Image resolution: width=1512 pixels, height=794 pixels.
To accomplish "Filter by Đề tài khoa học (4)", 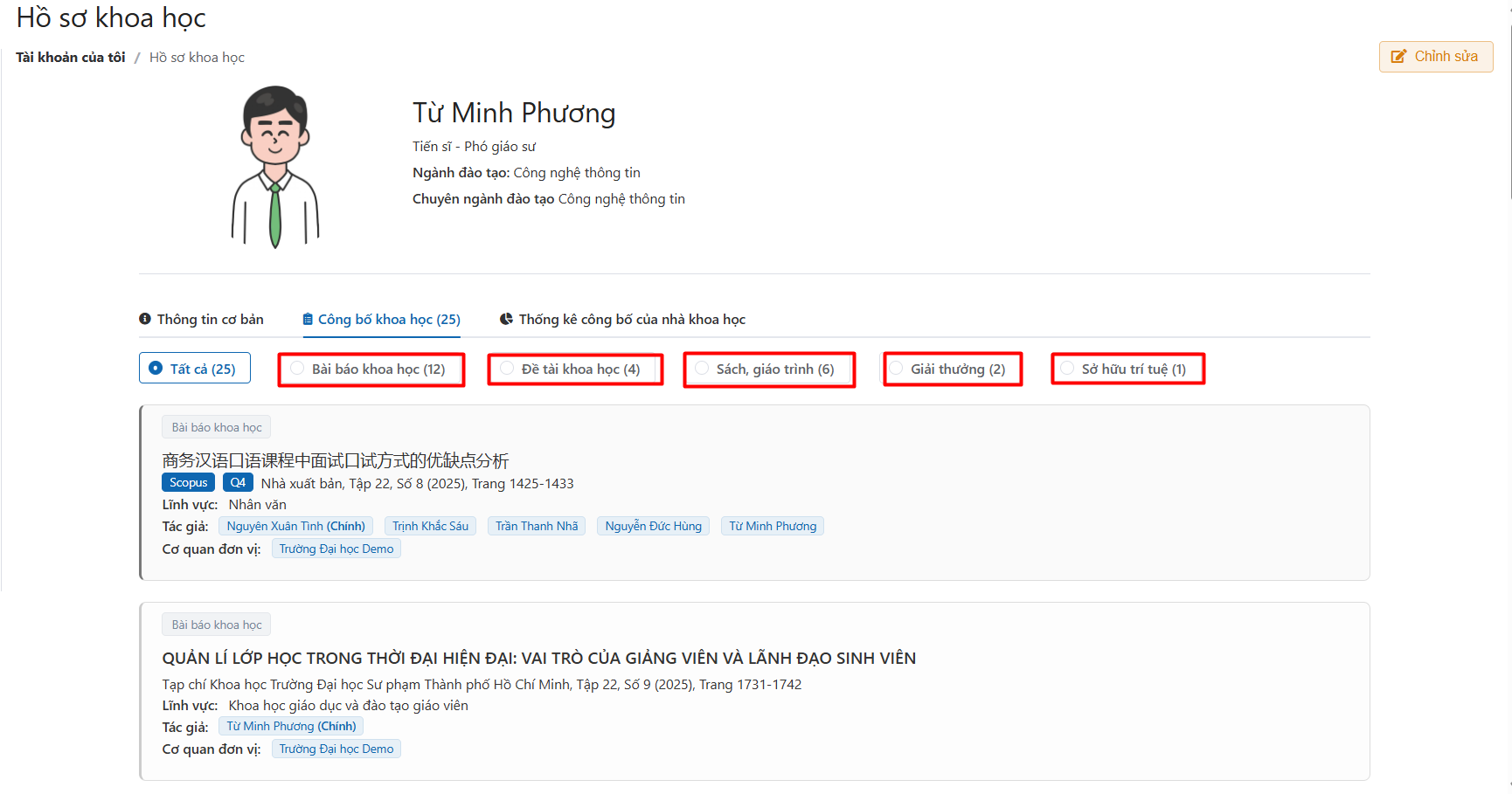I will coord(507,369).
